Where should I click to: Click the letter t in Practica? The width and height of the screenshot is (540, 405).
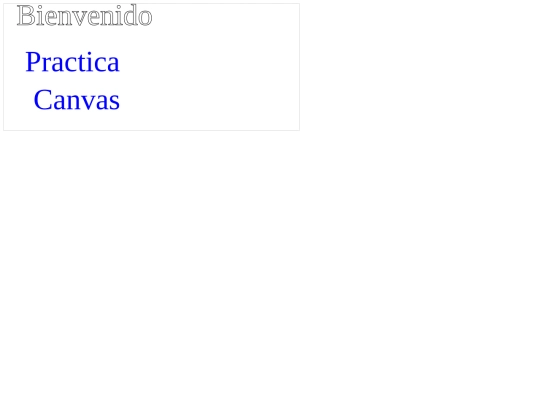82,63
